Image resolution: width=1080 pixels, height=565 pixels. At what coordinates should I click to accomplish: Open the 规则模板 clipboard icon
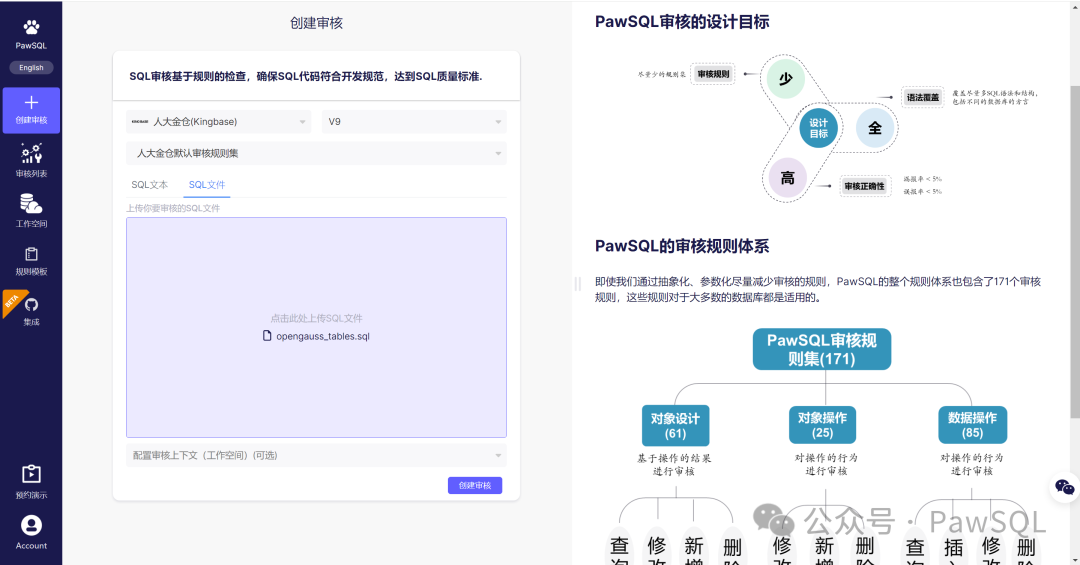coord(31,254)
